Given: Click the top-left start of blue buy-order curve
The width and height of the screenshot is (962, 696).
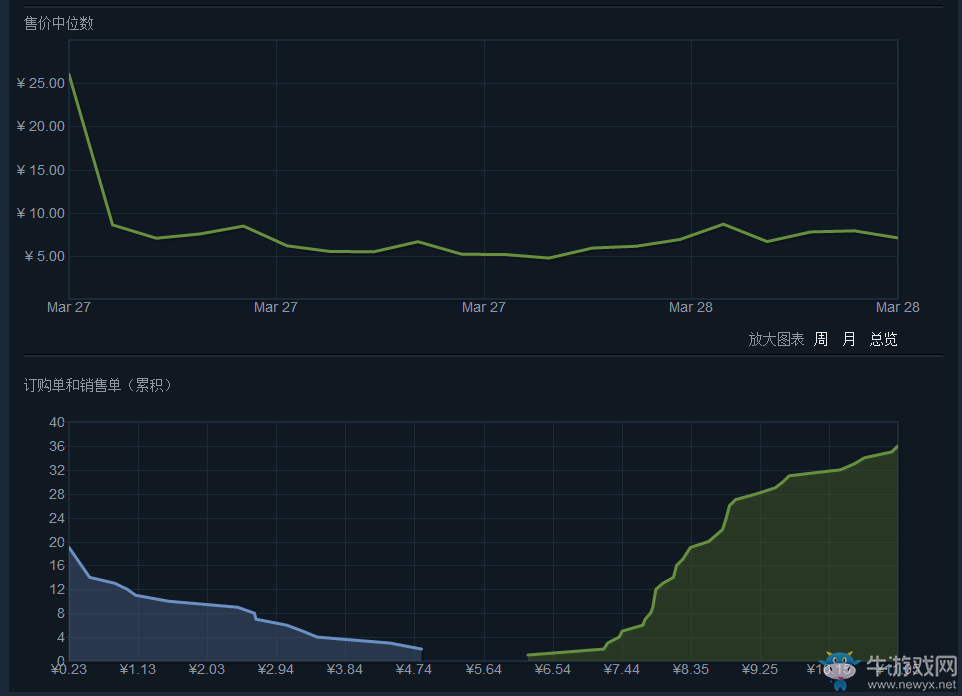Looking at the screenshot, I should [x=69, y=547].
